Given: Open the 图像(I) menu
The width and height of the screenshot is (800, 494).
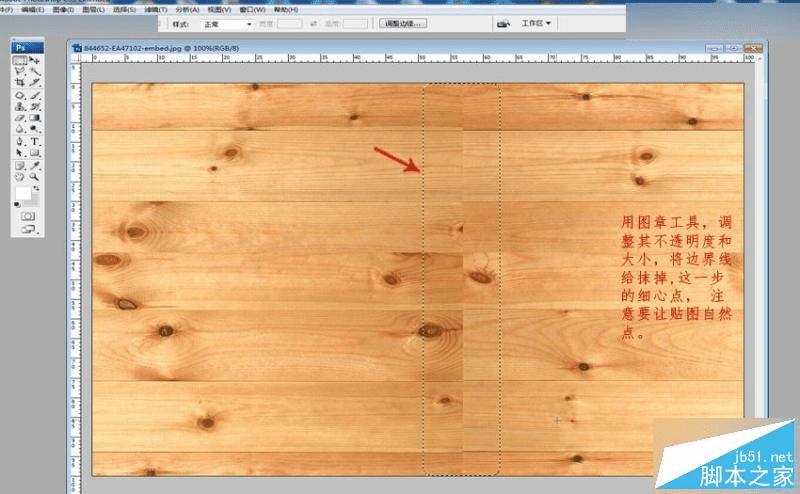Looking at the screenshot, I should pos(63,10).
